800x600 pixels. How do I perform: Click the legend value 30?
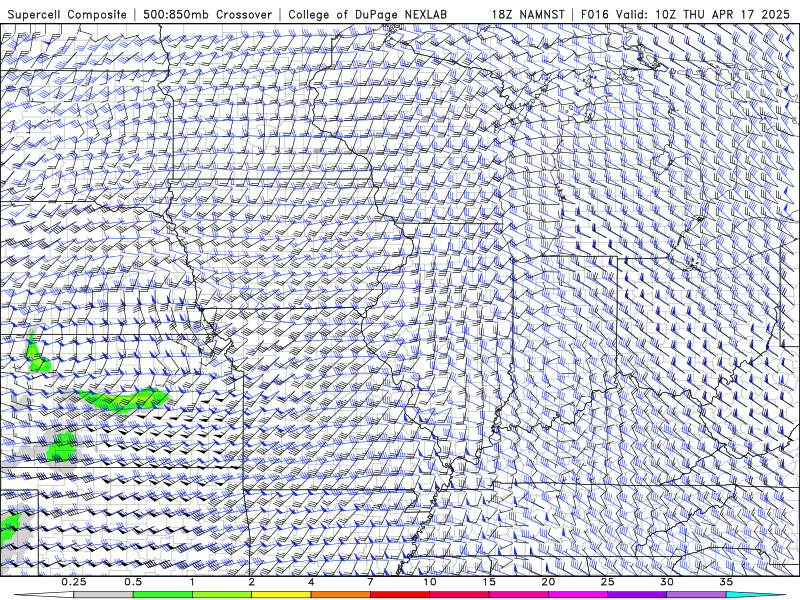pos(666,582)
